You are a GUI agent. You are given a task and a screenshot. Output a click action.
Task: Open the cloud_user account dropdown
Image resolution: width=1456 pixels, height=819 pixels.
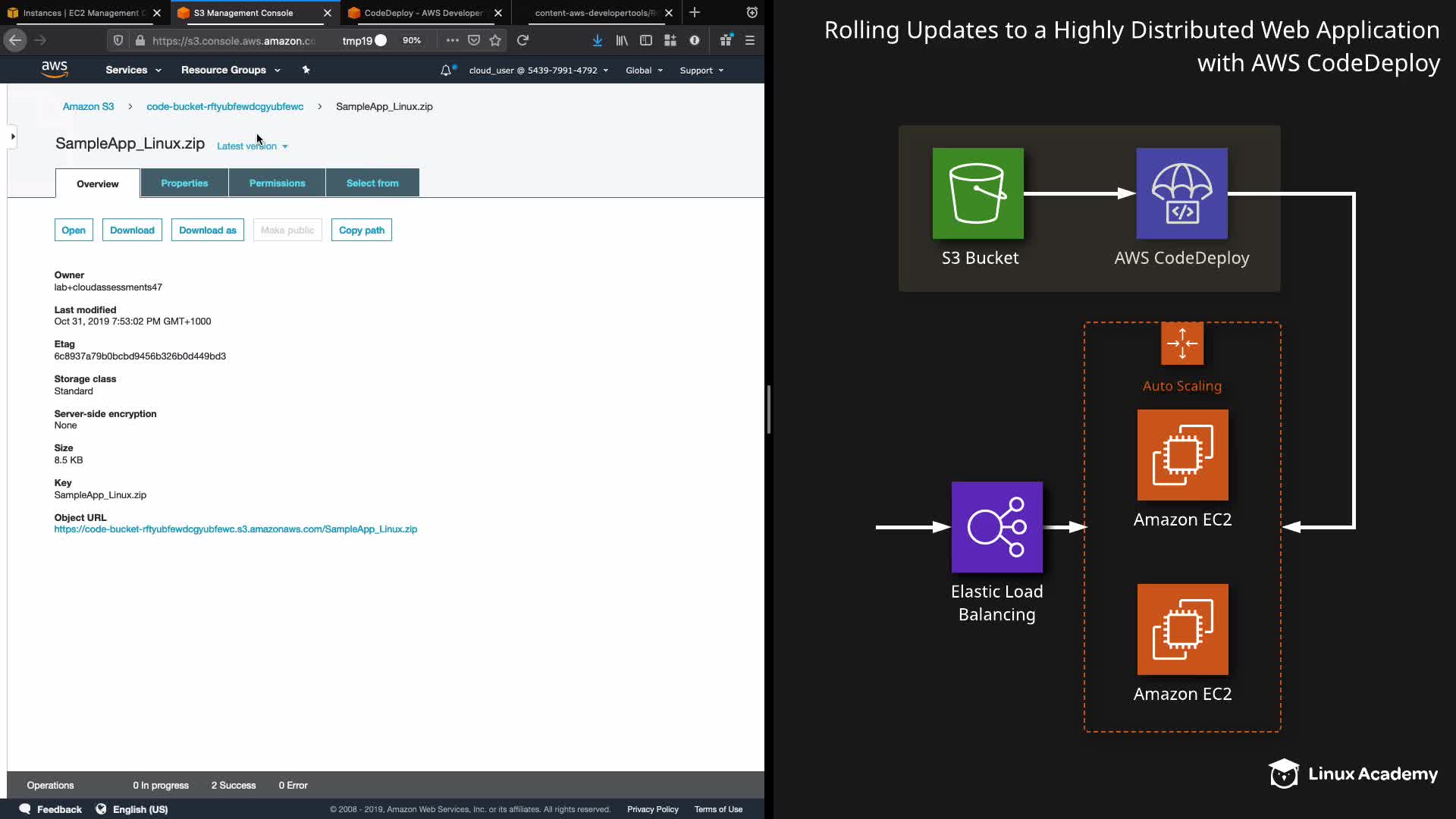tap(538, 71)
